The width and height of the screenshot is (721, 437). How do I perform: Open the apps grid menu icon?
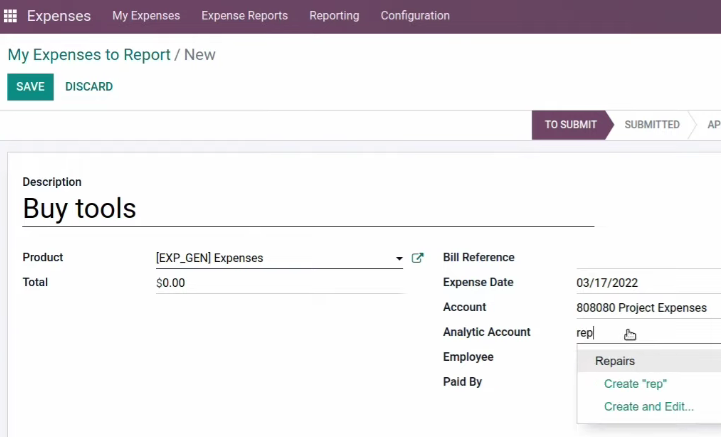click(10, 16)
